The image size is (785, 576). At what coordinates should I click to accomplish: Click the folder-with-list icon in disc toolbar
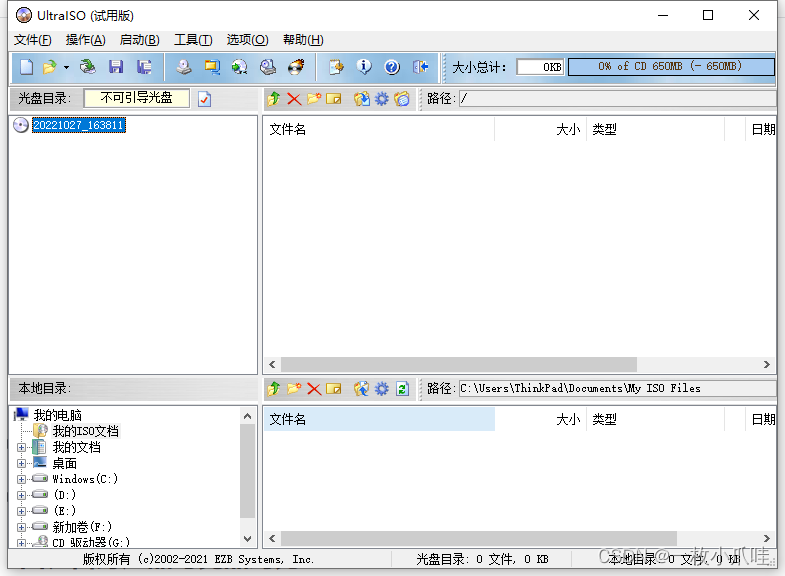coord(402,99)
